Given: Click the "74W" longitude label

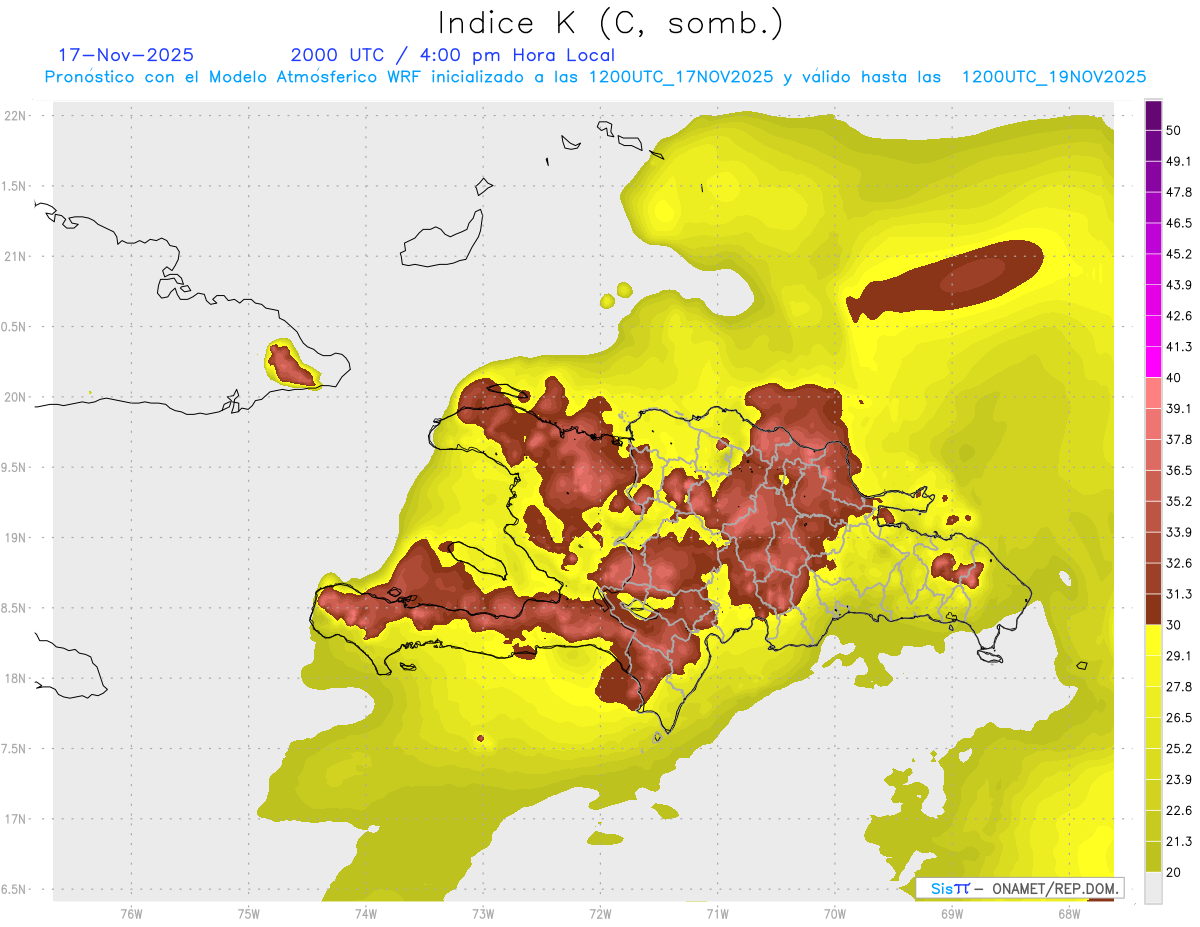Looking at the screenshot, I should (x=366, y=913).
